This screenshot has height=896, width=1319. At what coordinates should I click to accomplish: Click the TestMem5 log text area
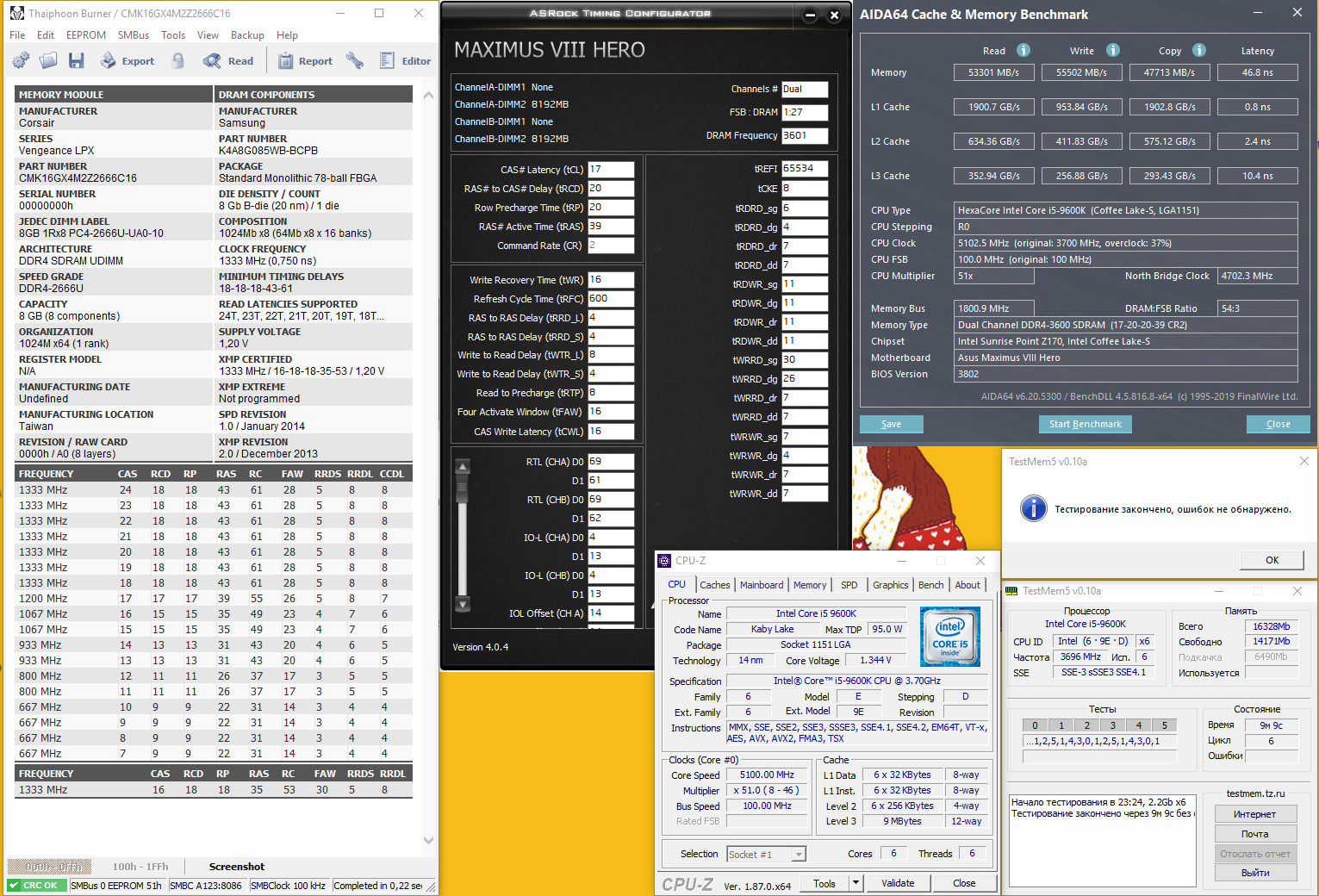pyautogui.click(x=1102, y=841)
